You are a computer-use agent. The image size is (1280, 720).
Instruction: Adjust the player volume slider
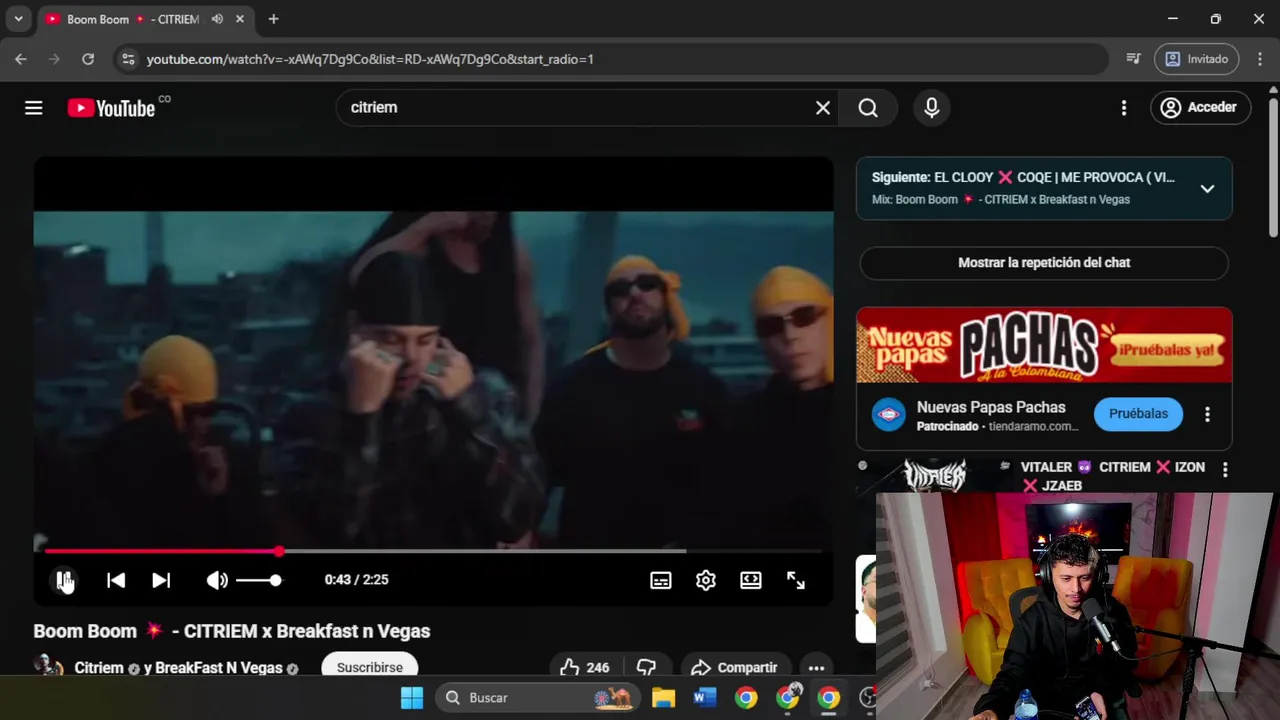tap(259, 580)
